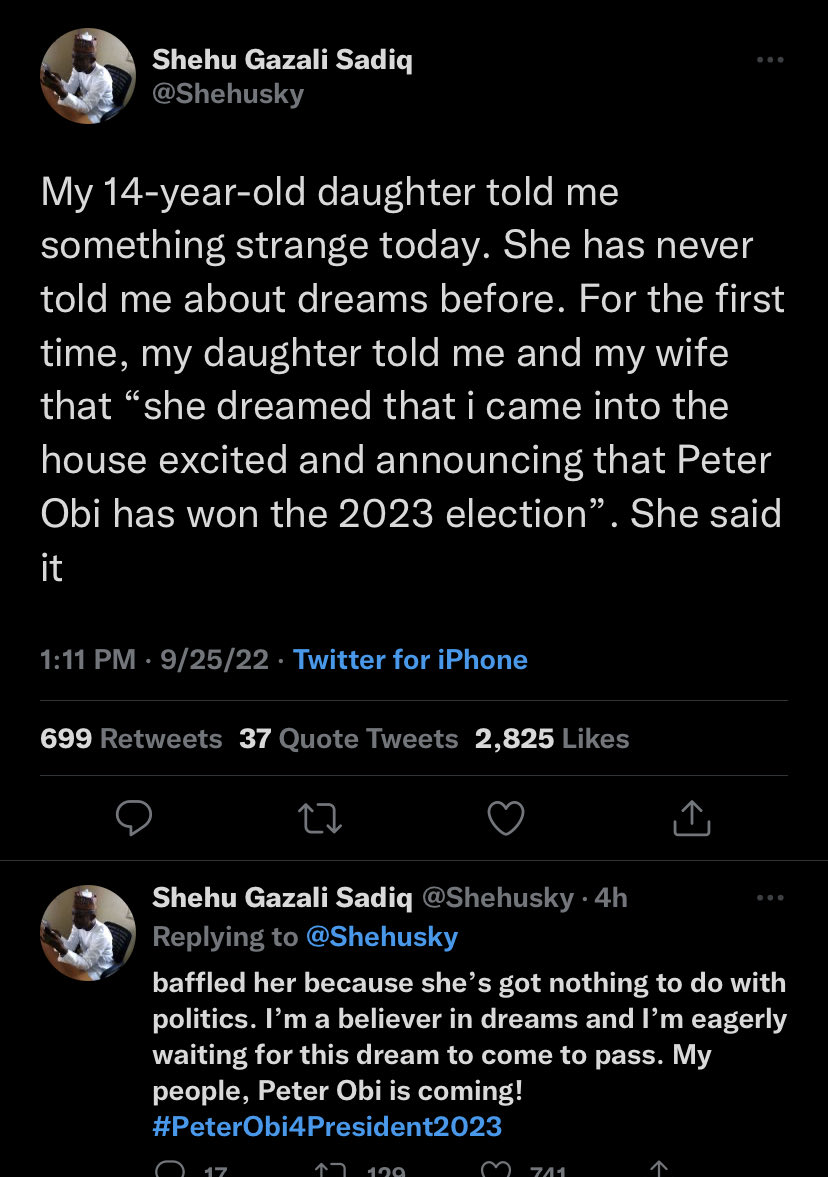View the 37 Quote Tweets
The width and height of the screenshot is (828, 1177).
click(x=348, y=739)
